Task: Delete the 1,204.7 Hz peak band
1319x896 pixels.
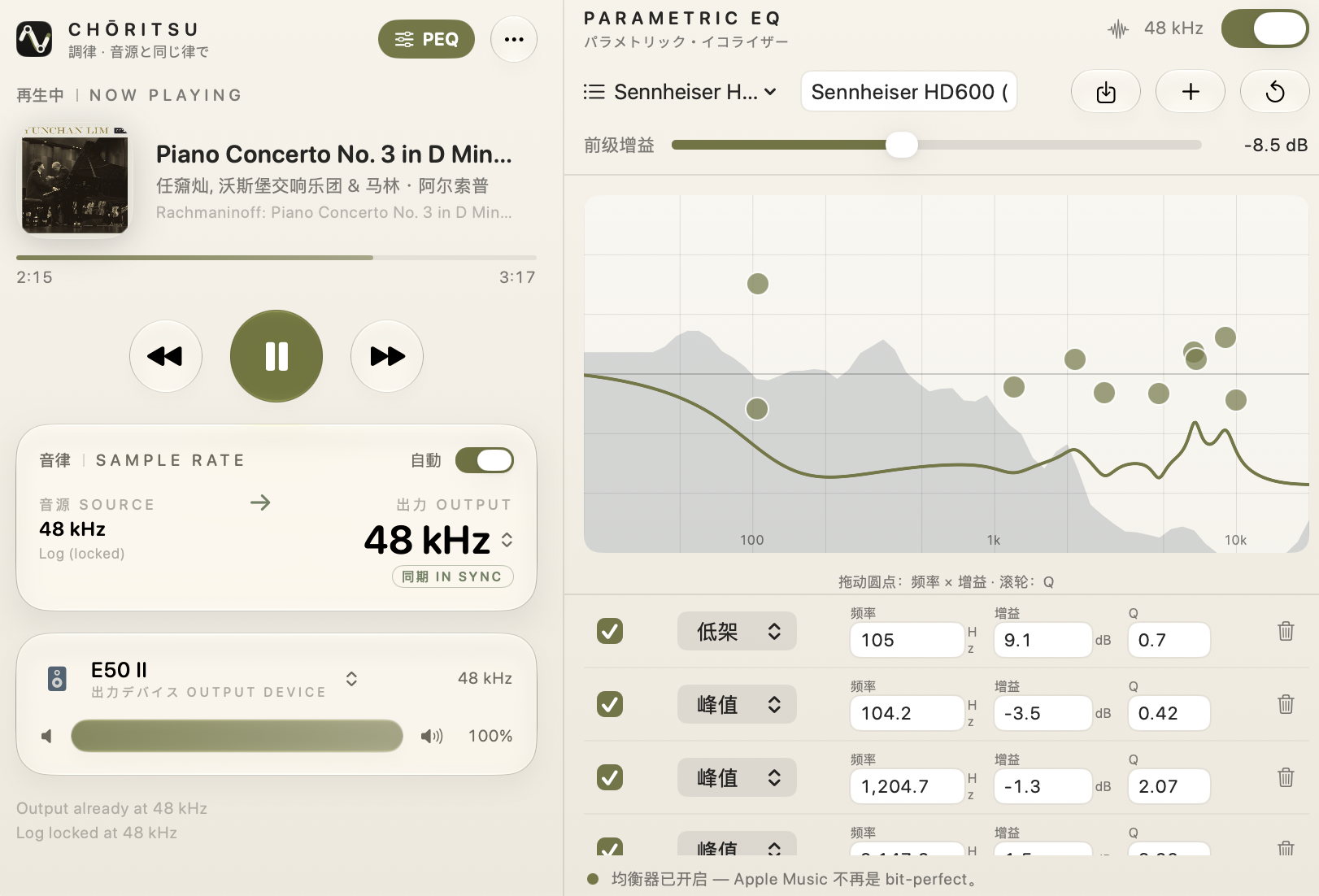Action: click(x=1286, y=777)
